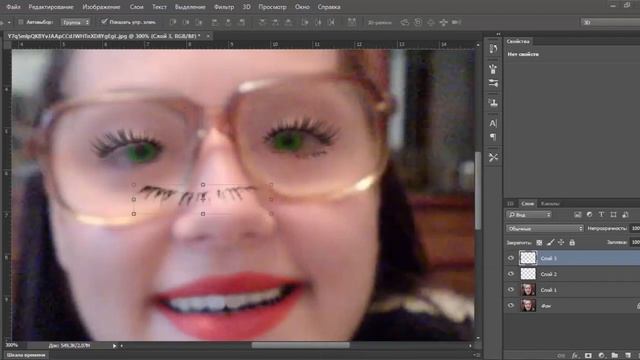The width and height of the screenshot is (640, 360).
Task: Open the Character panel icon
Action: [493, 123]
